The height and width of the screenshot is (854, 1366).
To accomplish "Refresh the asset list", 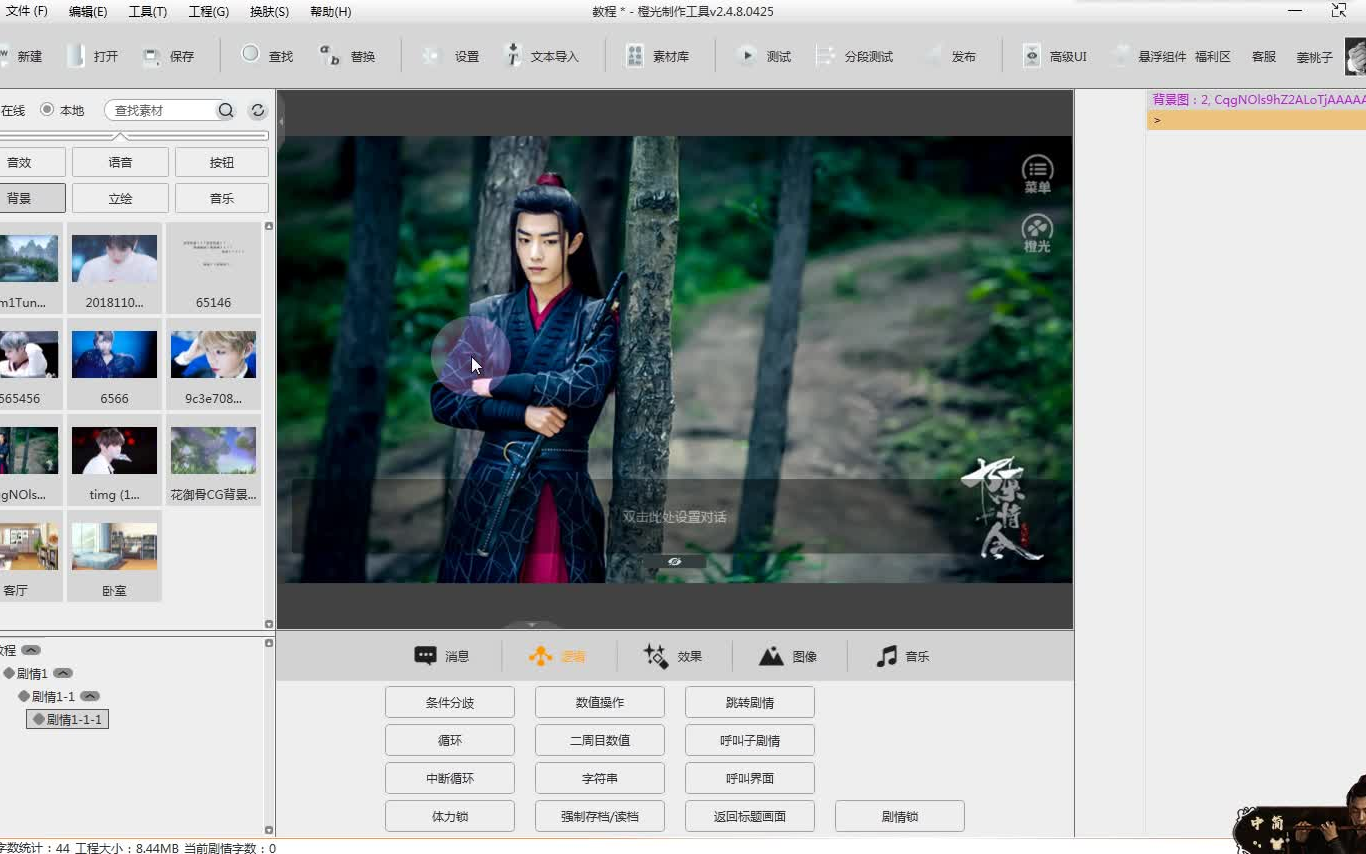I will [x=258, y=110].
